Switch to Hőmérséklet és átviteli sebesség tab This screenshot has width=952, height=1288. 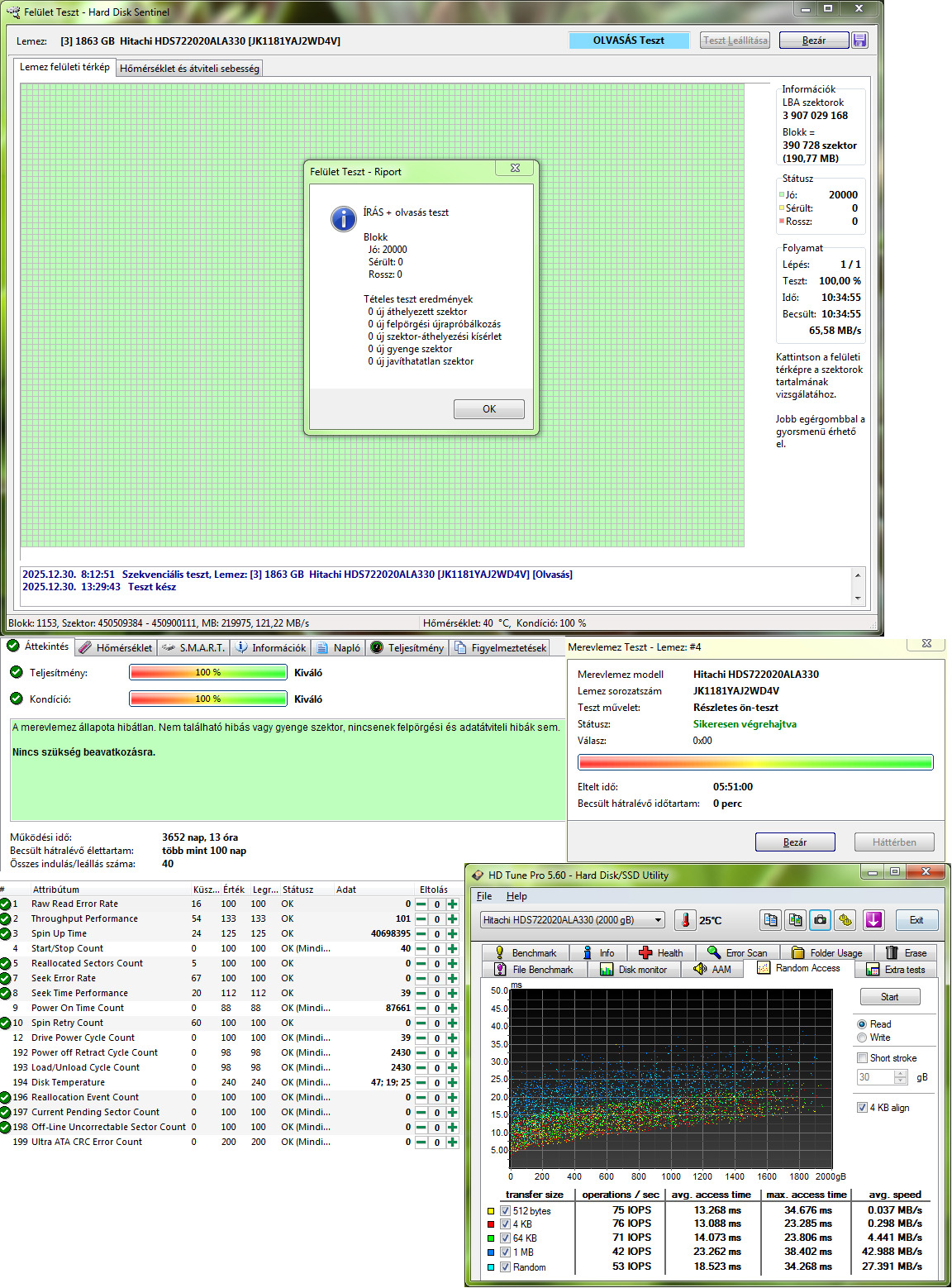[x=189, y=69]
